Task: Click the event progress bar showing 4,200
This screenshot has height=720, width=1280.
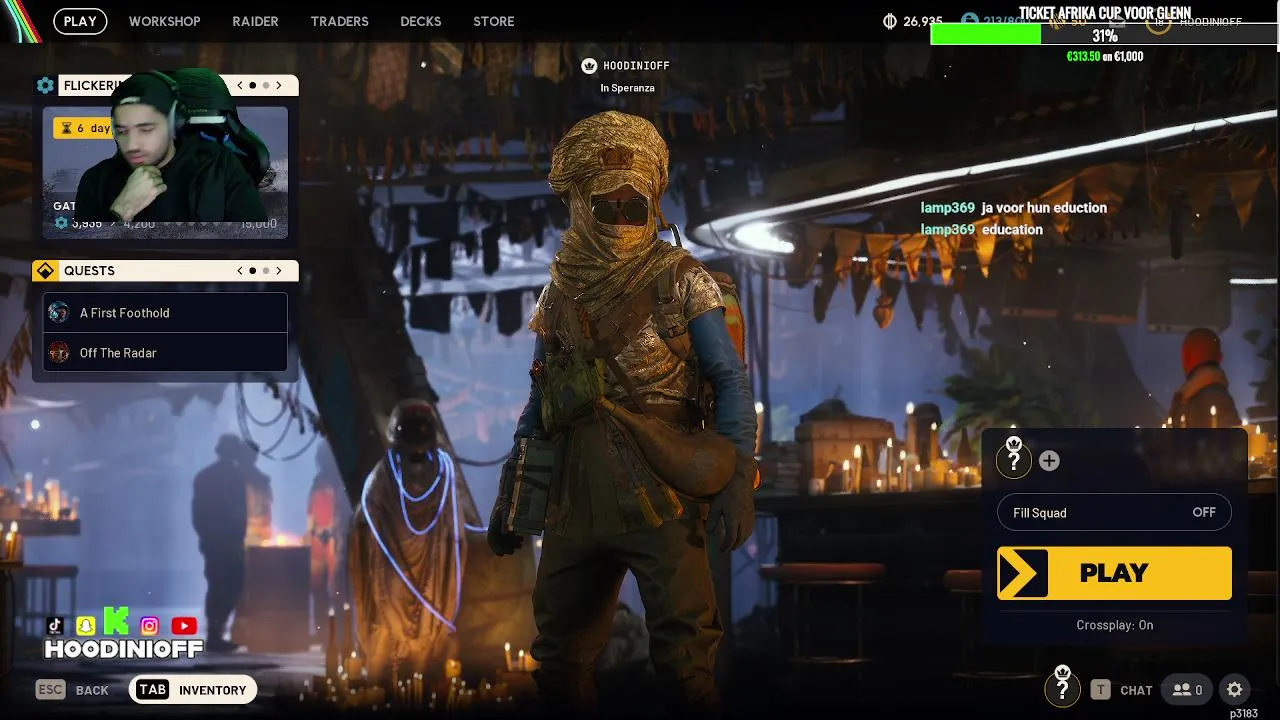Action: tap(165, 224)
